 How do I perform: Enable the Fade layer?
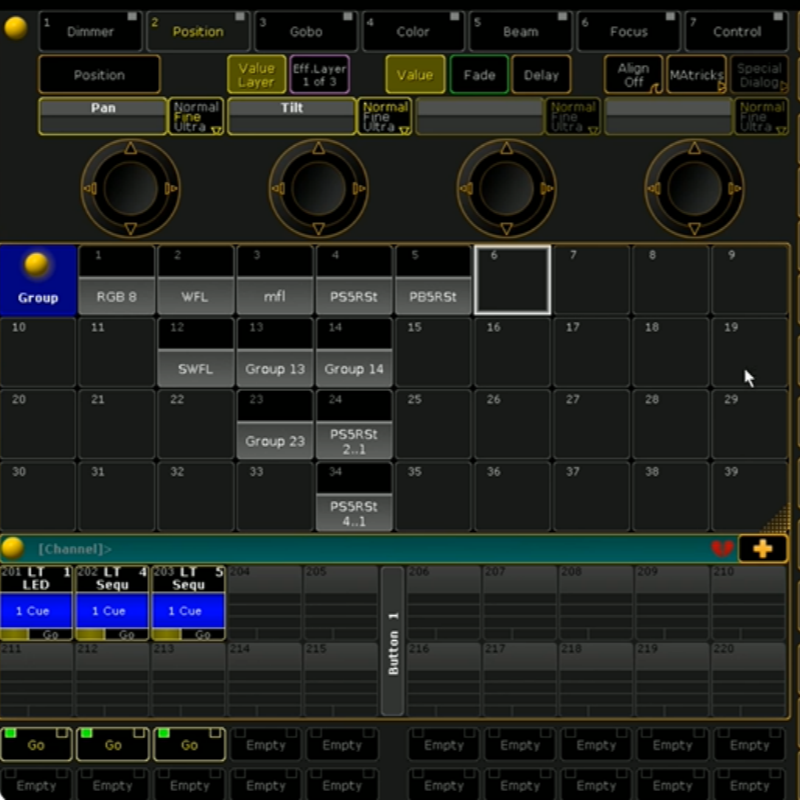pyautogui.click(x=479, y=75)
